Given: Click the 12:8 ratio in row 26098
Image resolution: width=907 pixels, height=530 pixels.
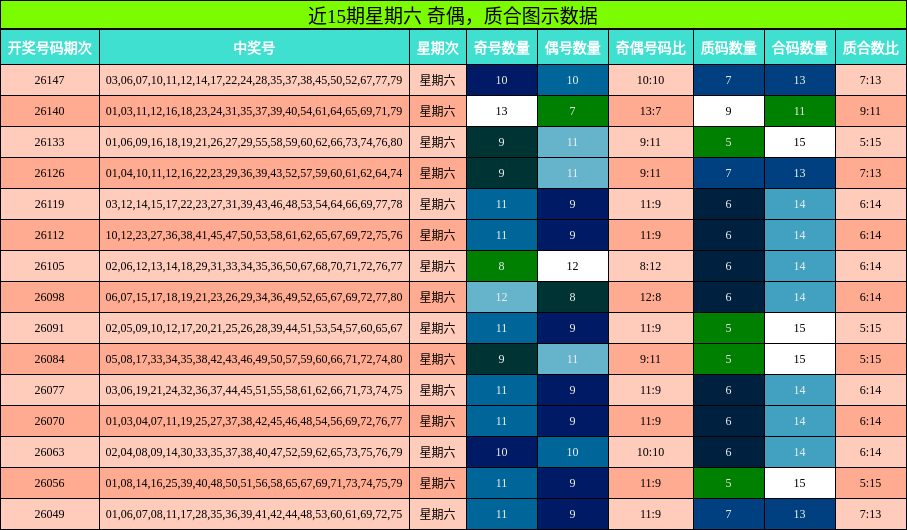Looking at the screenshot, I should pyautogui.click(x=651, y=297).
